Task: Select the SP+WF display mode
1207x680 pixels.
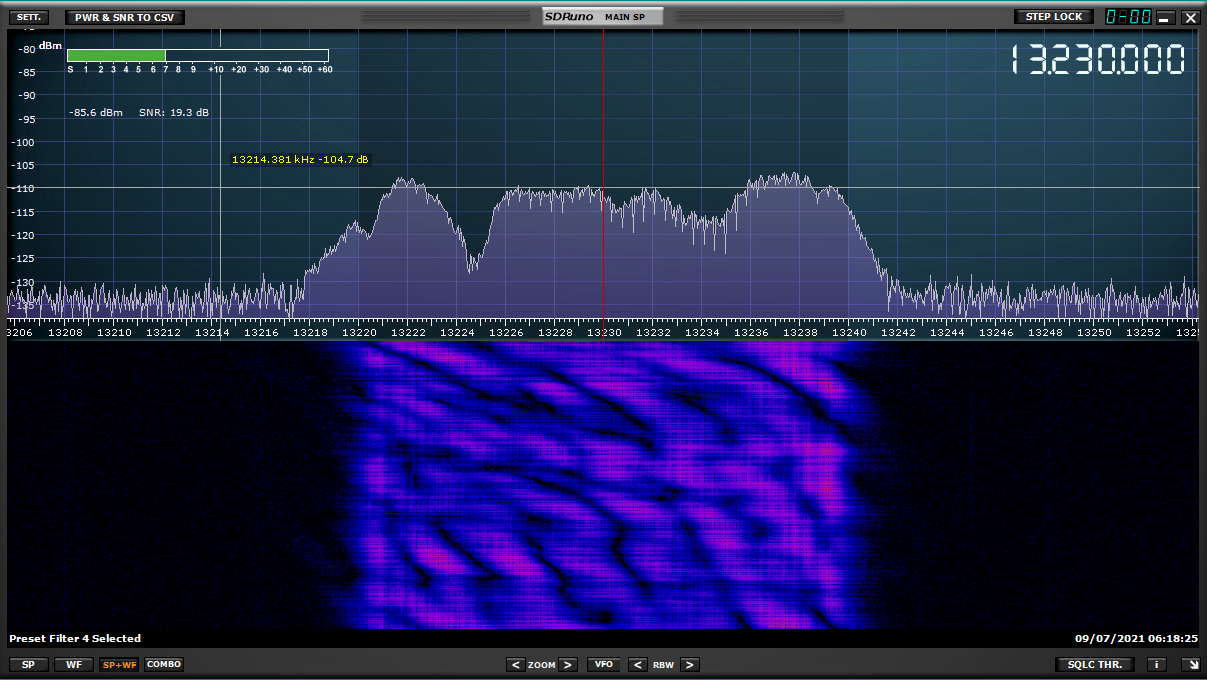Action: coord(119,665)
